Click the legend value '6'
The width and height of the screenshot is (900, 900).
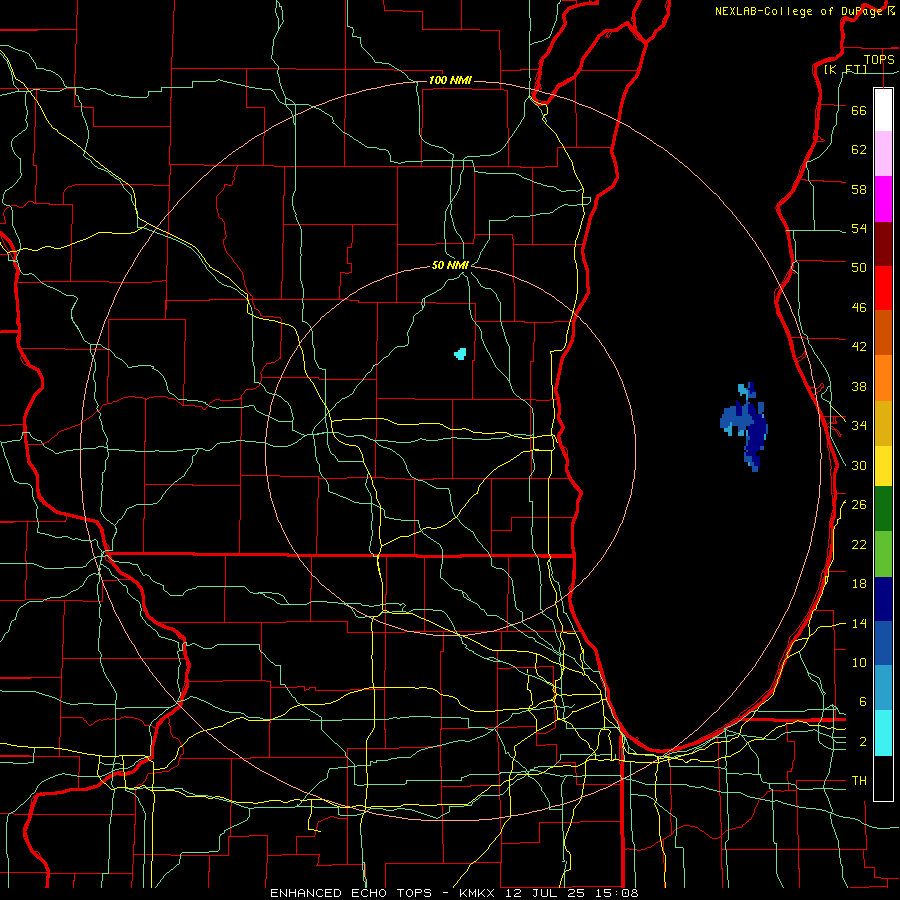(x=863, y=701)
